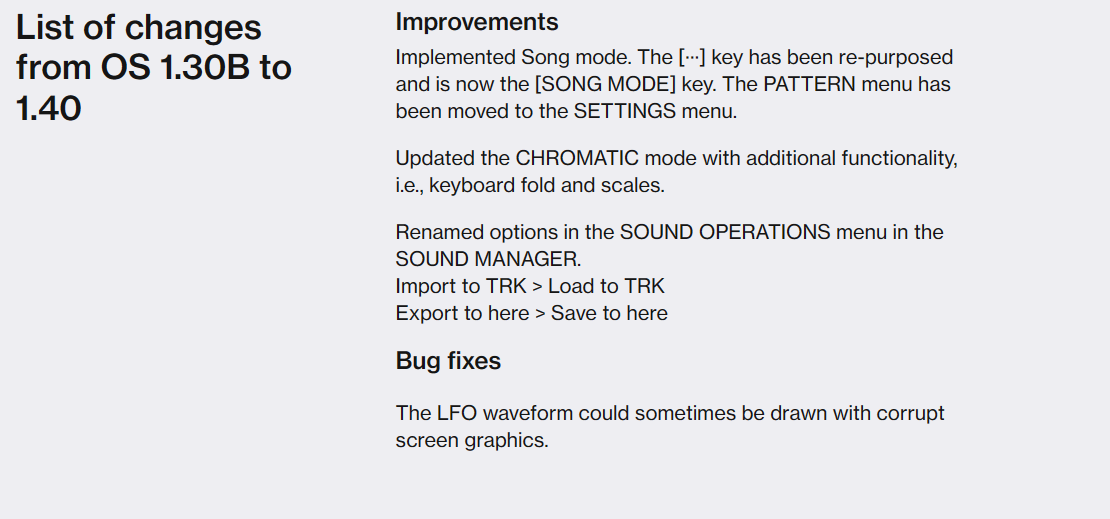Click 'Import to TRK' text
The height and width of the screenshot is (519, 1110).
[460, 286]
